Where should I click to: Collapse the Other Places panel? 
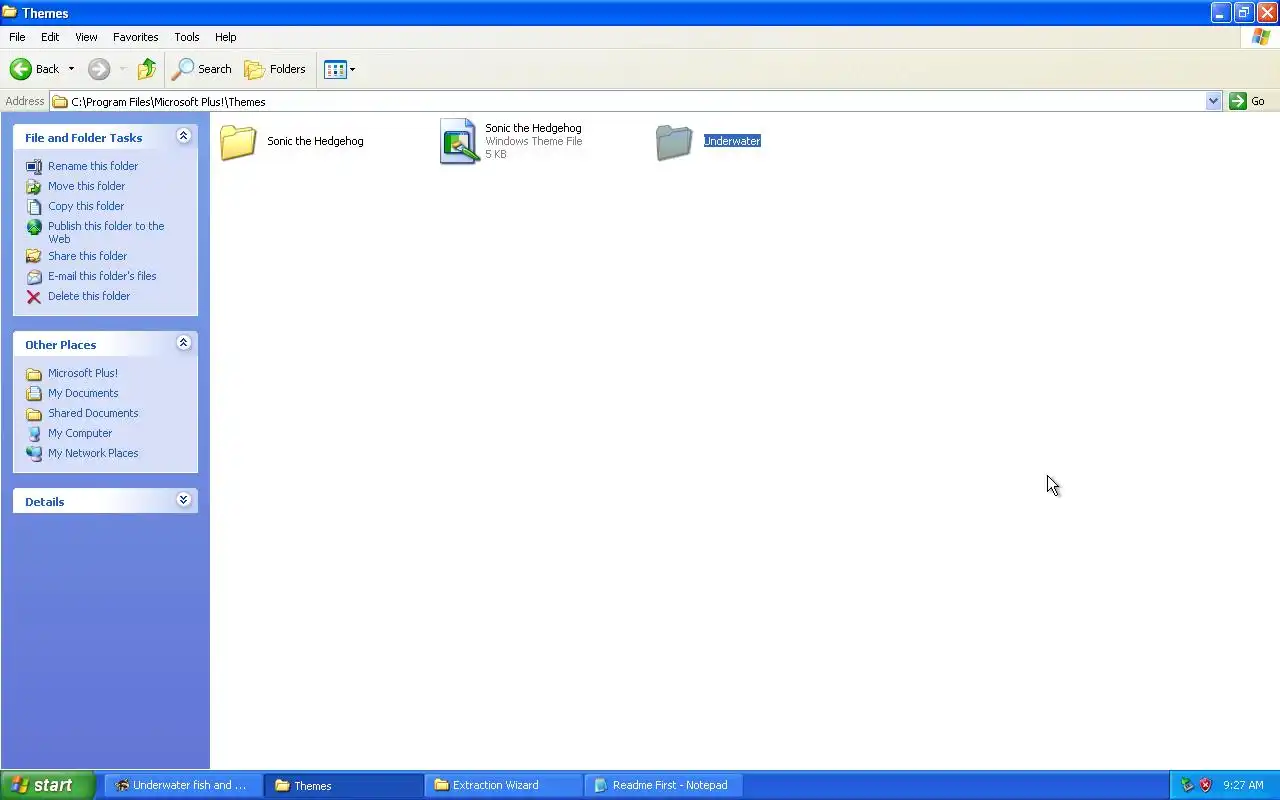pyautogui.click(x=183, y=343)
